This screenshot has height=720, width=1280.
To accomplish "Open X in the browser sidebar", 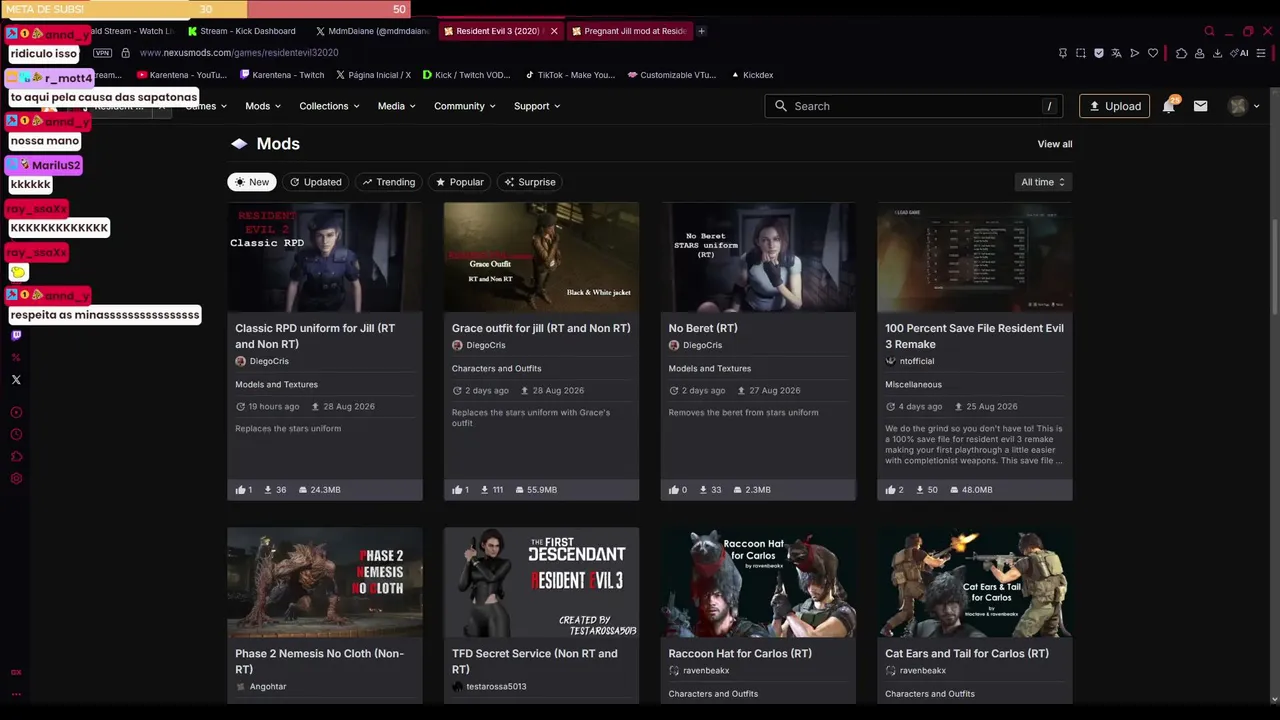I will pyautogui.click(x=16, y=380).
